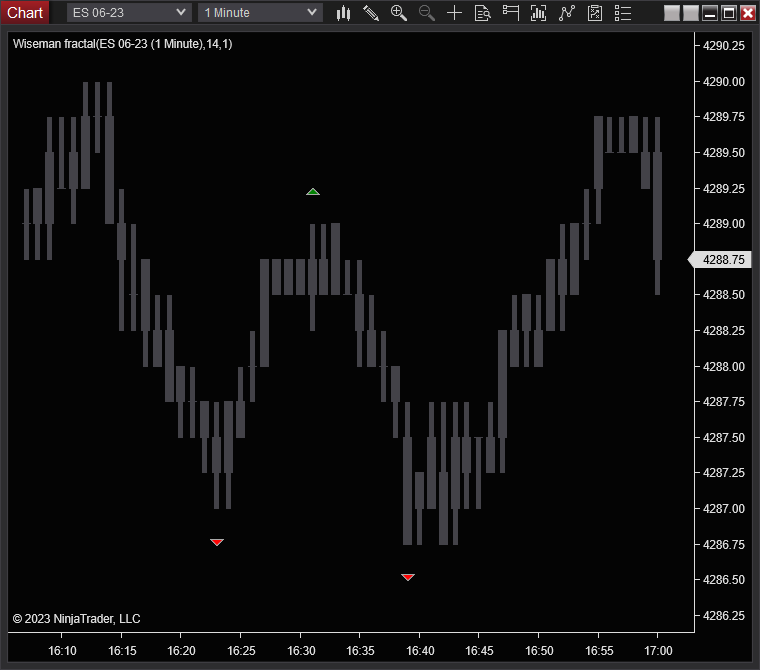
Task: Click the 4287.00 price axis label
Action: pos(724,509)
